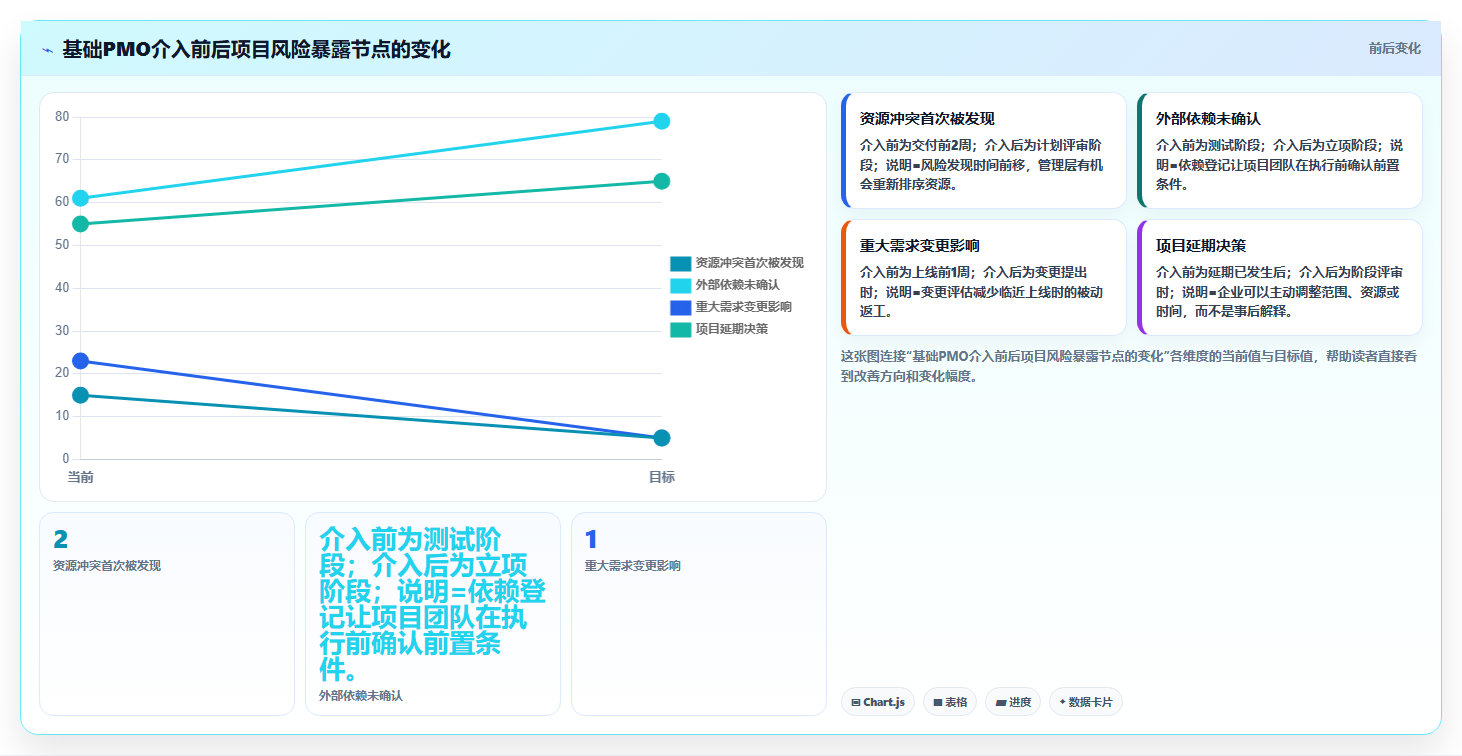Click the lightning icon beside the title

47,50
